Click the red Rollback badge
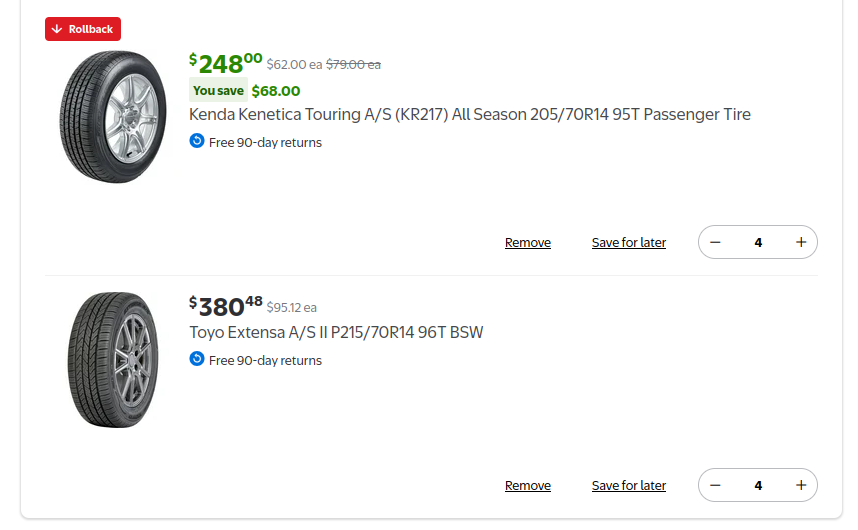This screenshot has height=530, width=858. (x=83, y=29)
